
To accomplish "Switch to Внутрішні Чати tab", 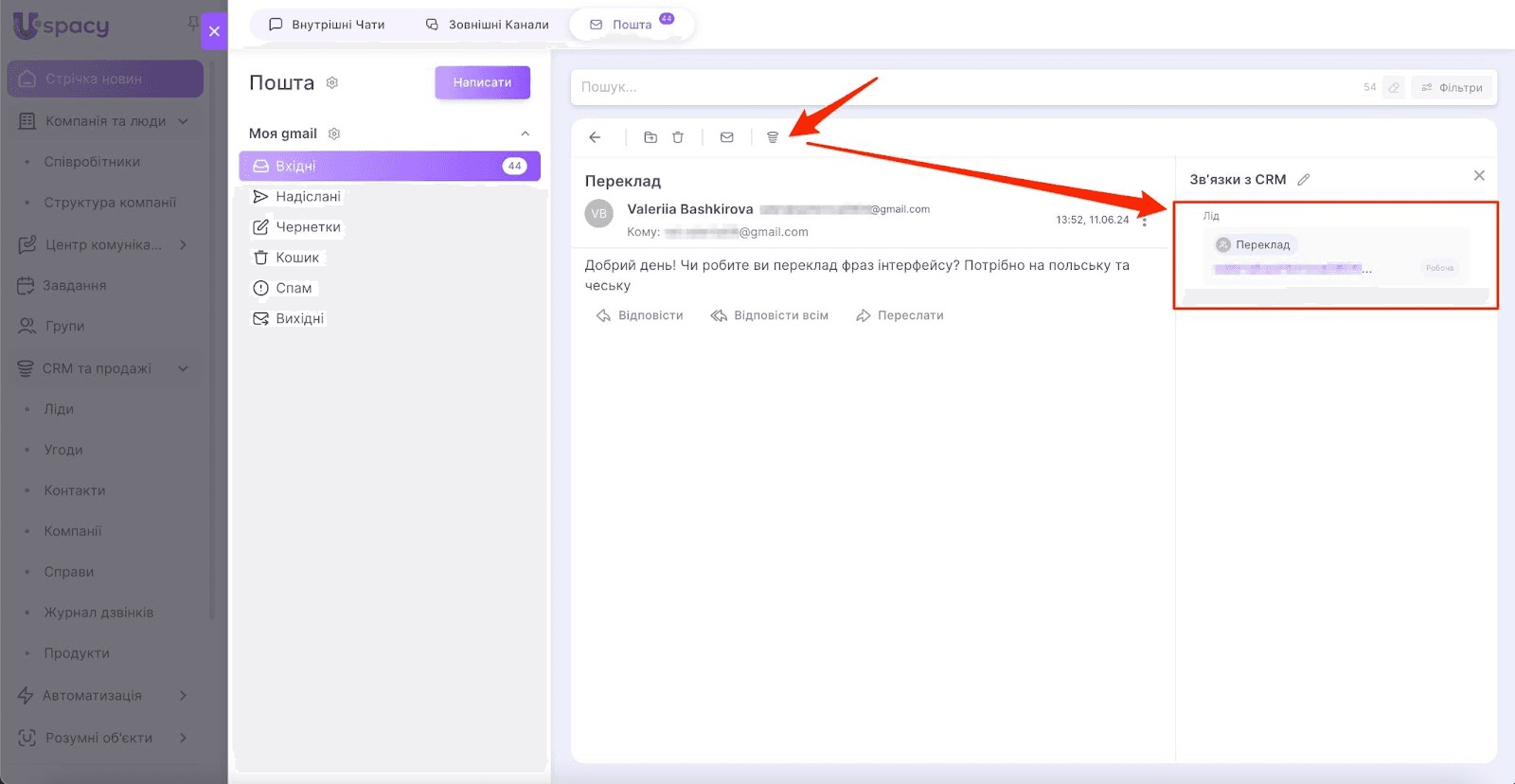I will 327,25.
